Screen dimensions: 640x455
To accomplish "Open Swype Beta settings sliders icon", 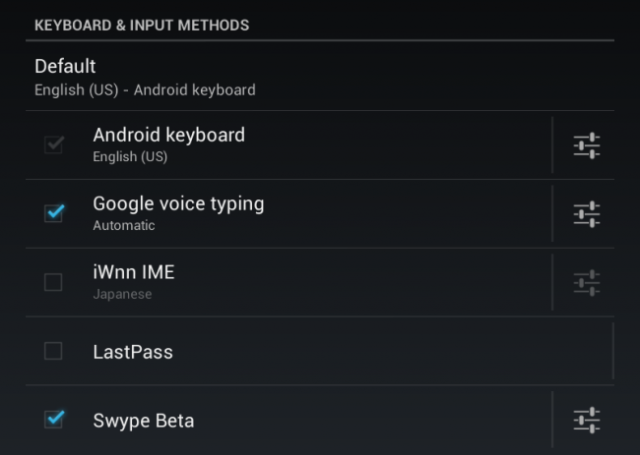I will click(587, 420).
